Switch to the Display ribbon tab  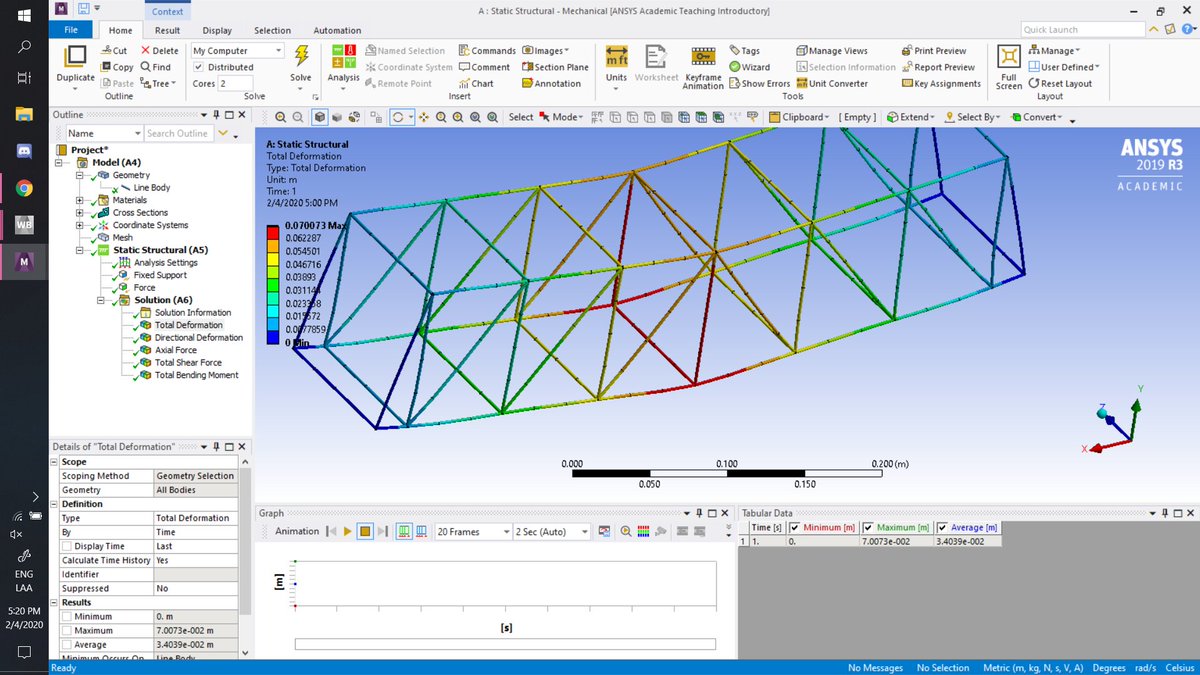click(x=217, y=31)
